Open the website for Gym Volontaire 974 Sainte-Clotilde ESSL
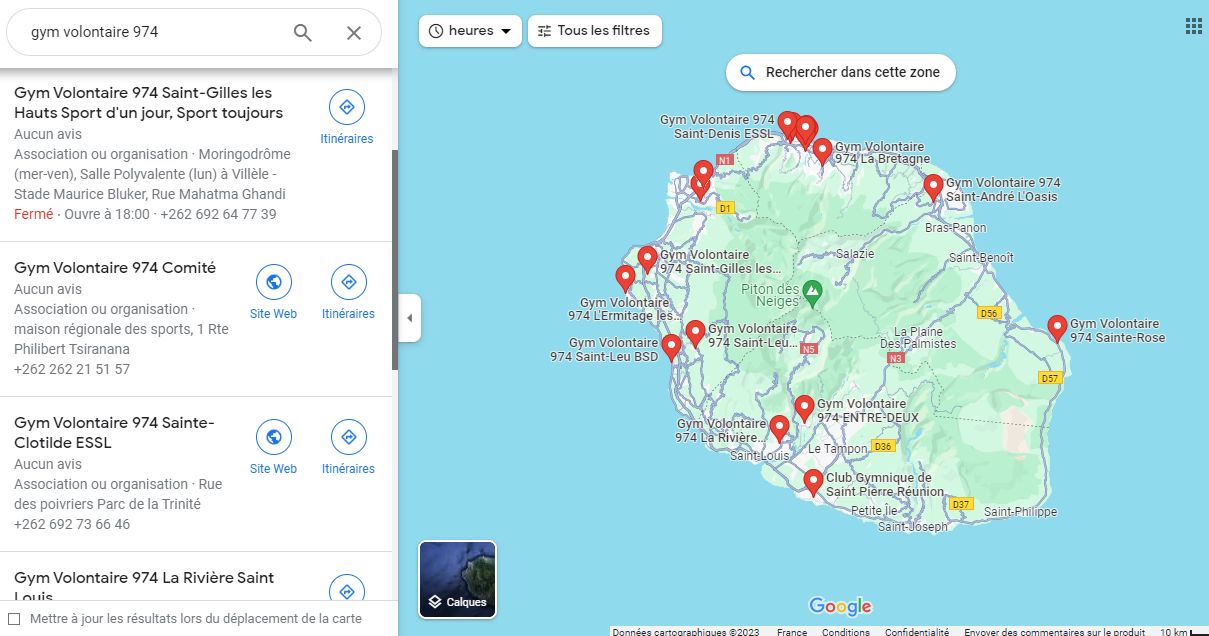 274,437
